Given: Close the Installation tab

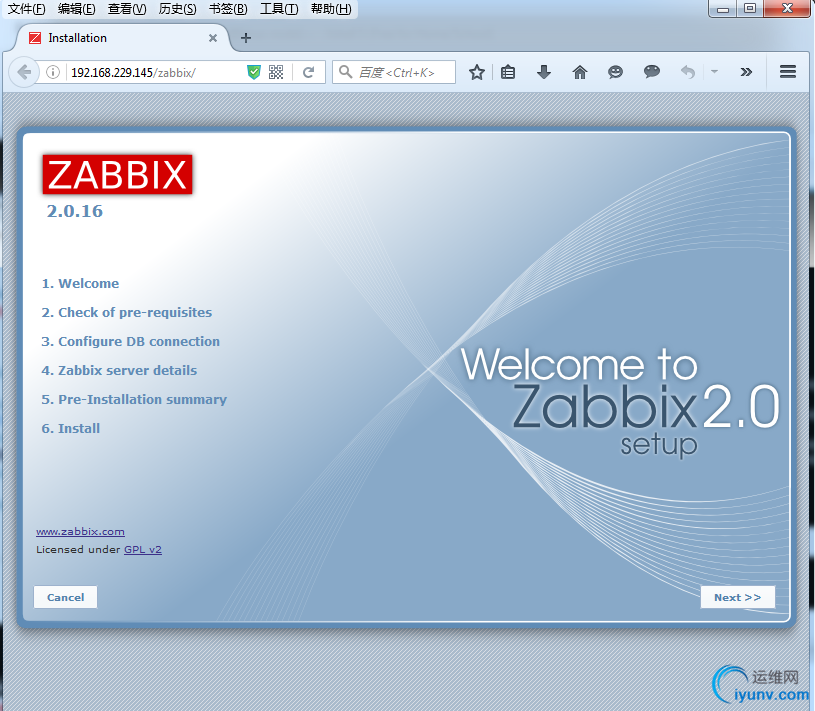Looking at the screenshot, I should (213, 38).
